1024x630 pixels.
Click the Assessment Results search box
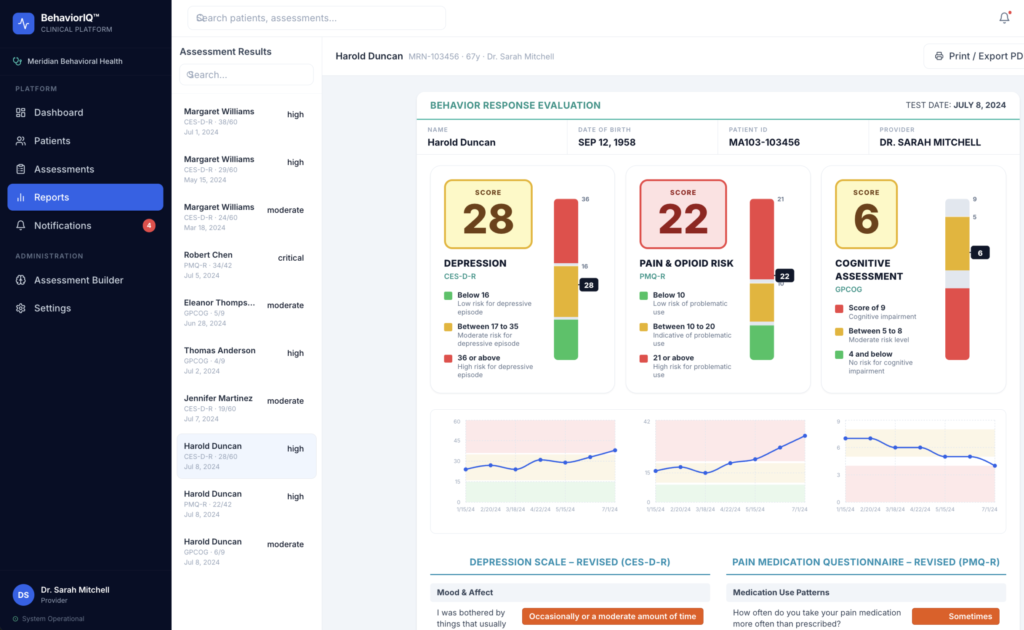tap(246, 74)
